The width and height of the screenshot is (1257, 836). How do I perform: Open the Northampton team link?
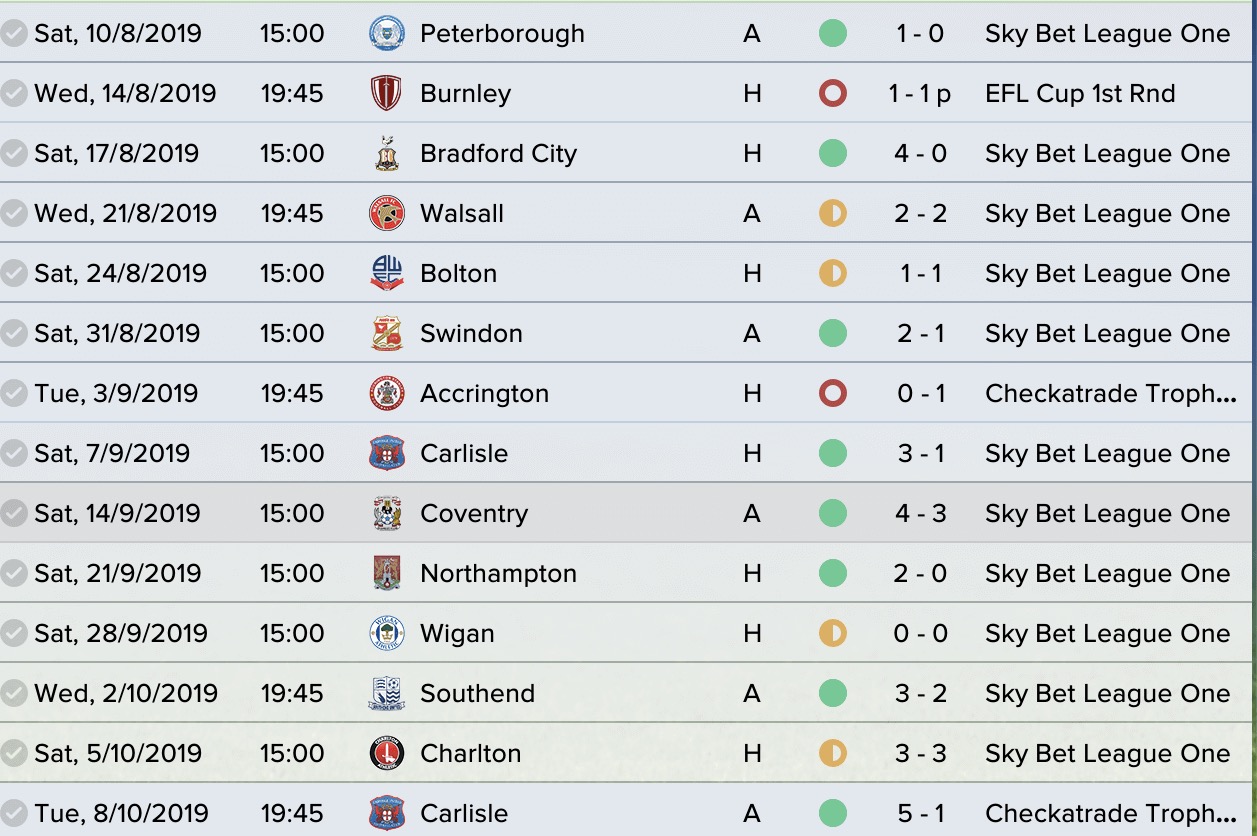[x=498, y=573]
